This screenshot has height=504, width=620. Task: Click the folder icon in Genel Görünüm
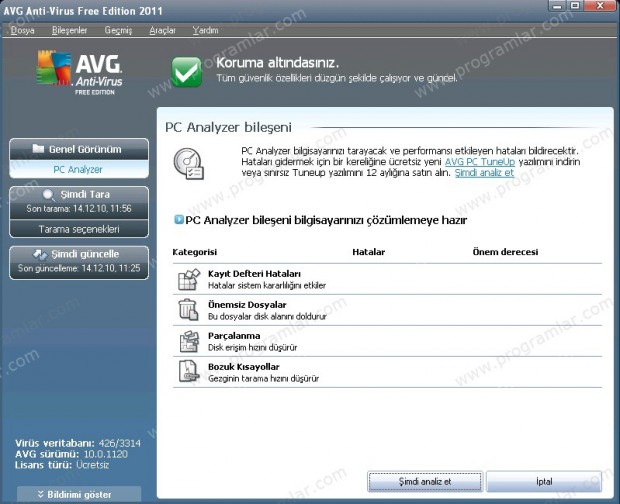(x=38, y=149)
